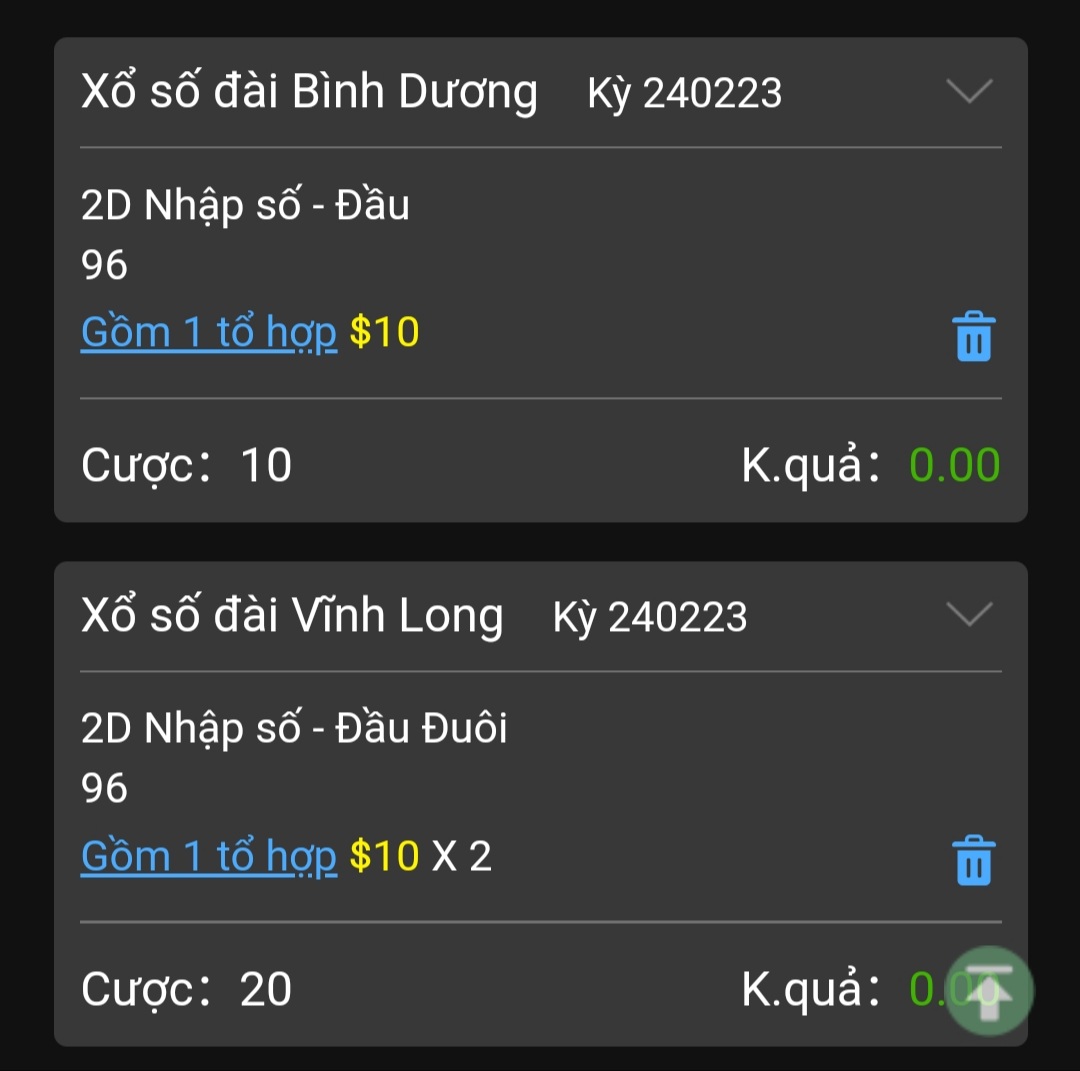This screenshot has width=1080, height=1071.
Task: Tap the green 0.00 result in Bình Dương card
Action: pos(955,465)
